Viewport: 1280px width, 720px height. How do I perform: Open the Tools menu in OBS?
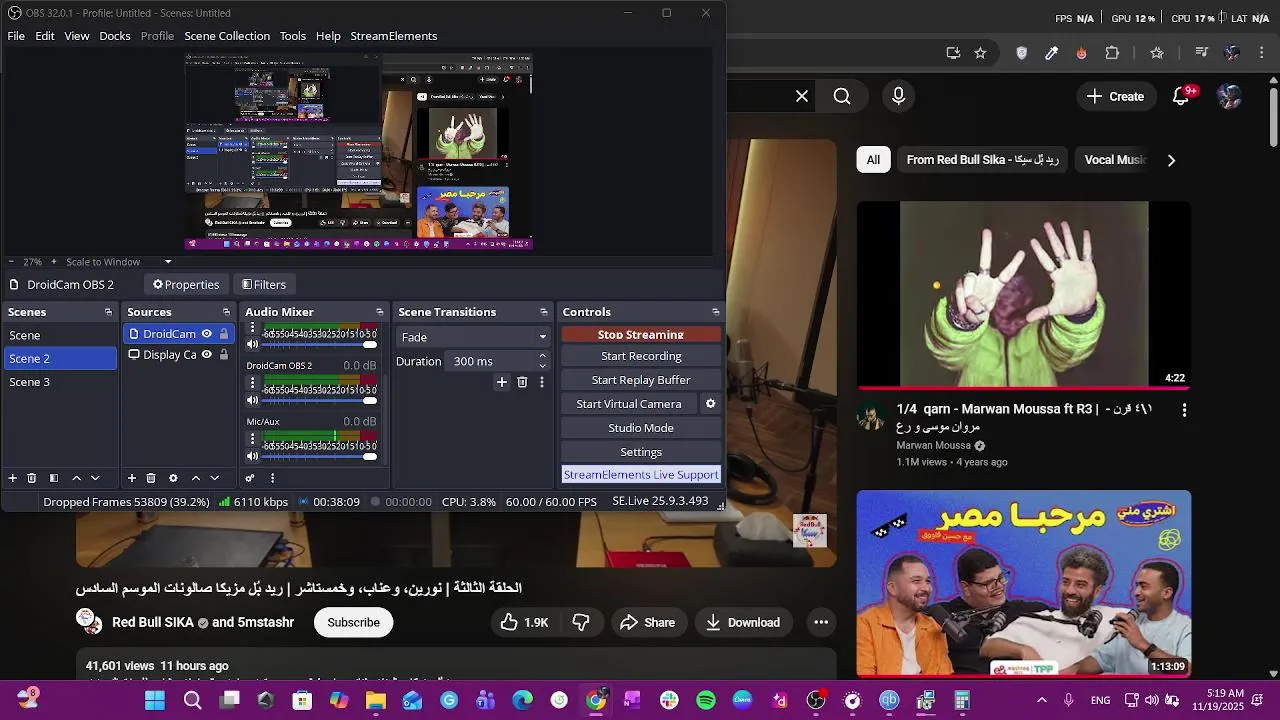coord(293,36)
